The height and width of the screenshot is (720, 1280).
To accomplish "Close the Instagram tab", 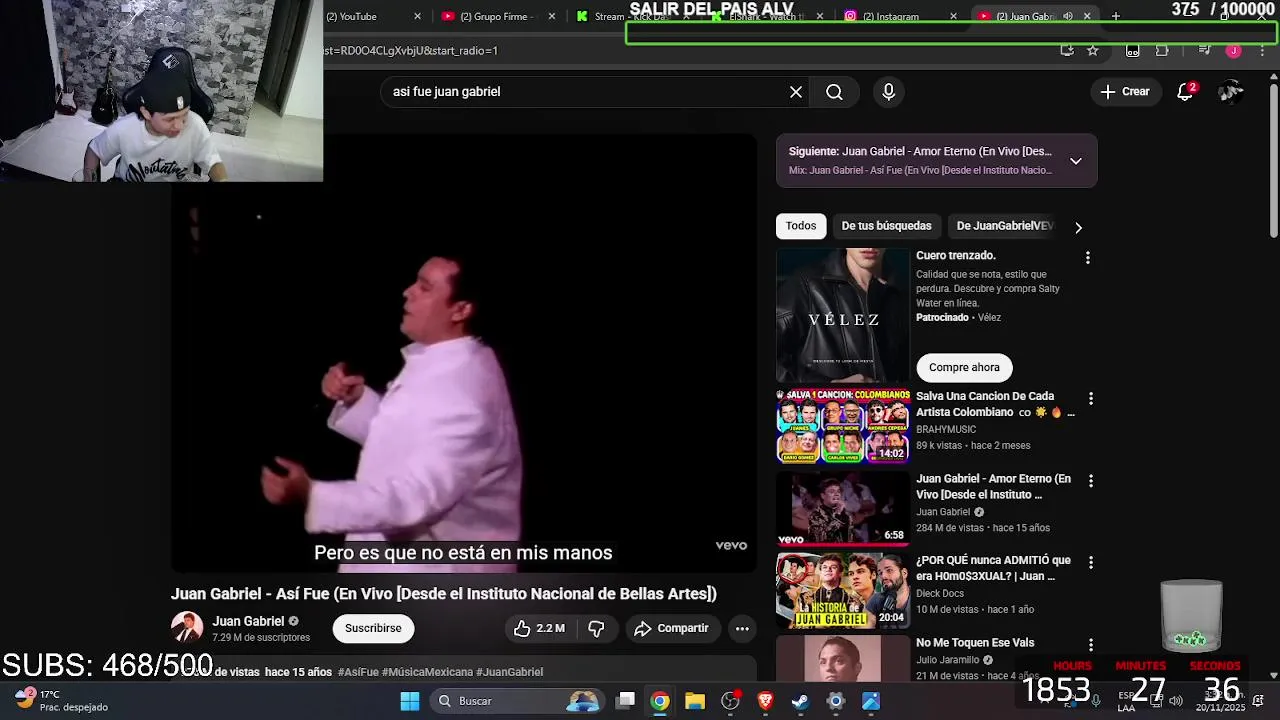I will (x=953, y=16).
